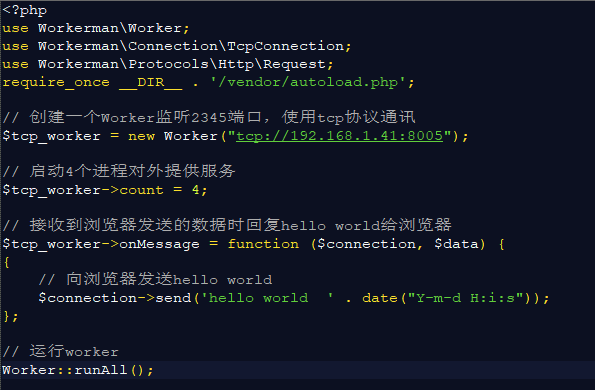Click the 'require_once' keyword
The height and width of the screenshot is (390, 595).
(56, 82)
